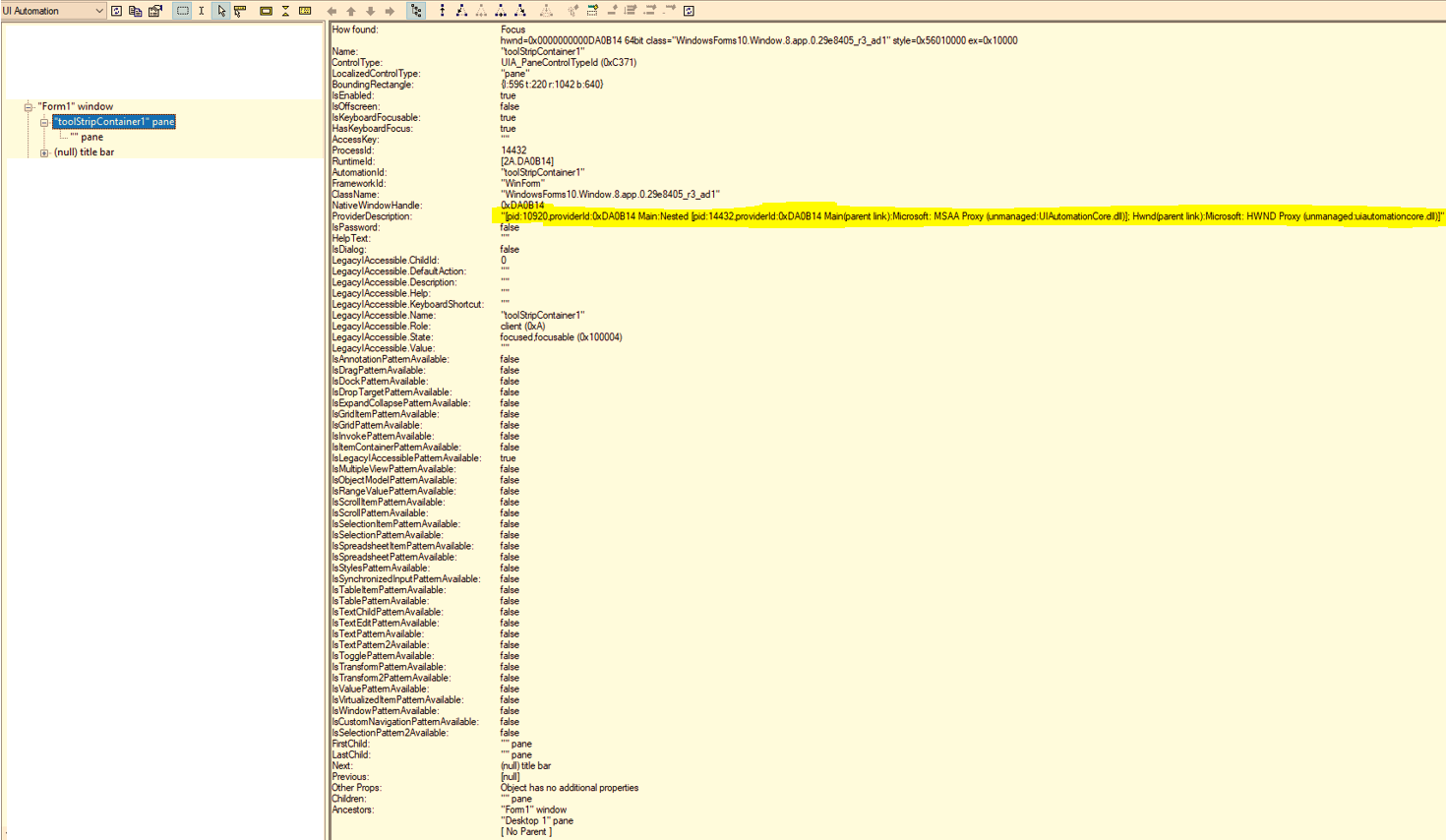Open the settings properties icon
This screenshot has height=840, width=1446.
155,11
